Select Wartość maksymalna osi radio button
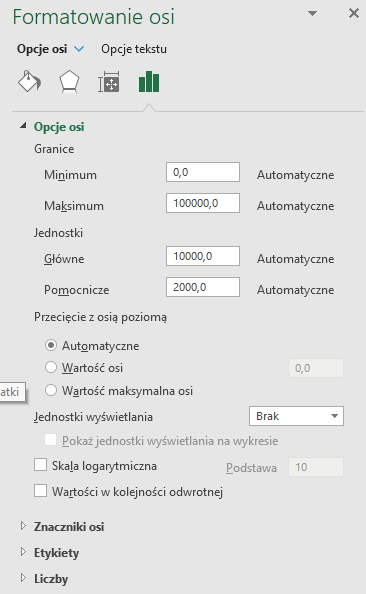 [x=51, y=390]
